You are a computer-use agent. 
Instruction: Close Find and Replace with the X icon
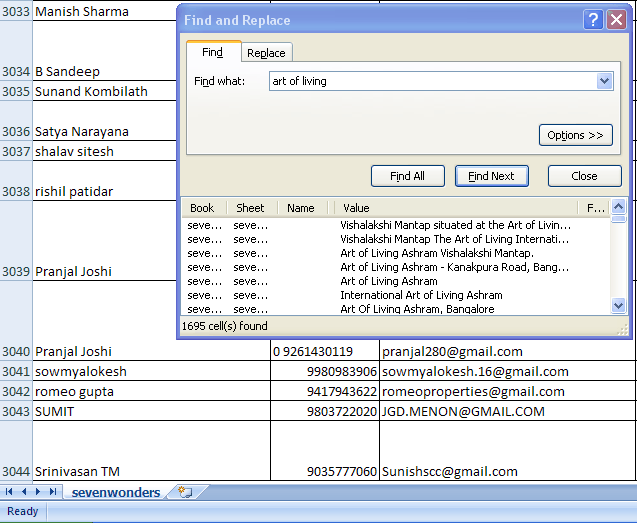[x=615, y=20]
